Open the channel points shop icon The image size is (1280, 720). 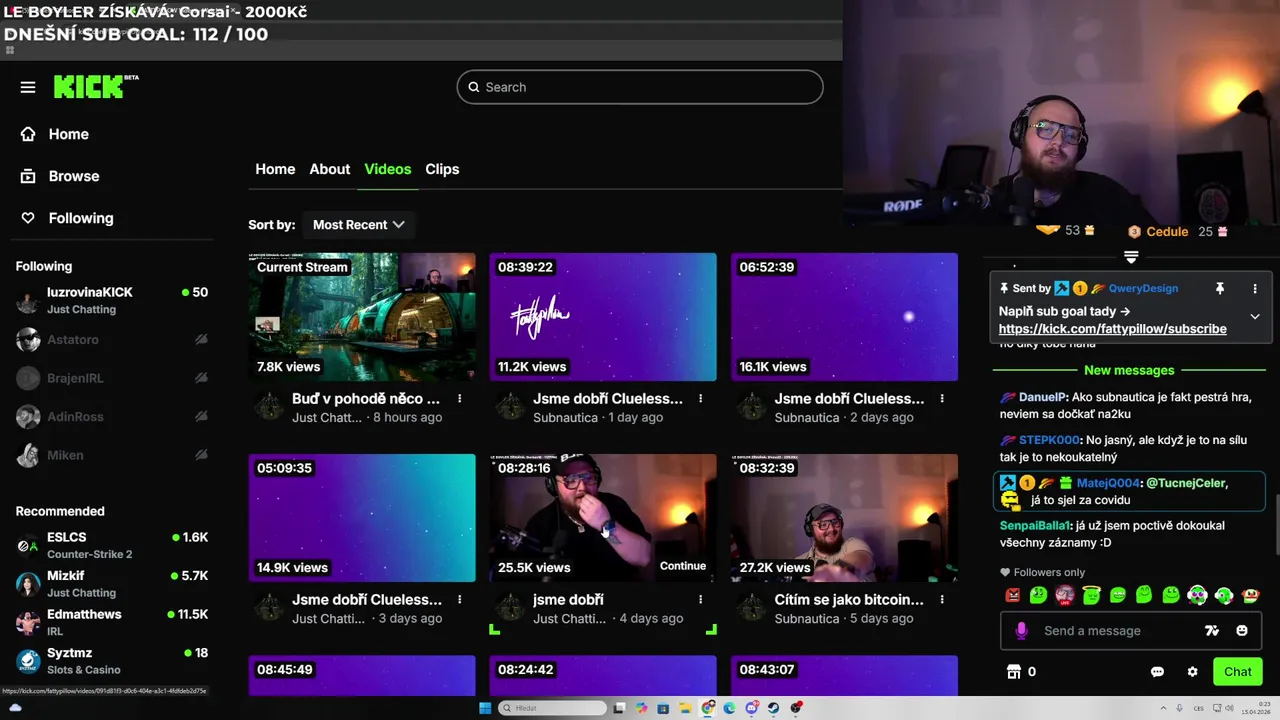tap(1013, 672)
